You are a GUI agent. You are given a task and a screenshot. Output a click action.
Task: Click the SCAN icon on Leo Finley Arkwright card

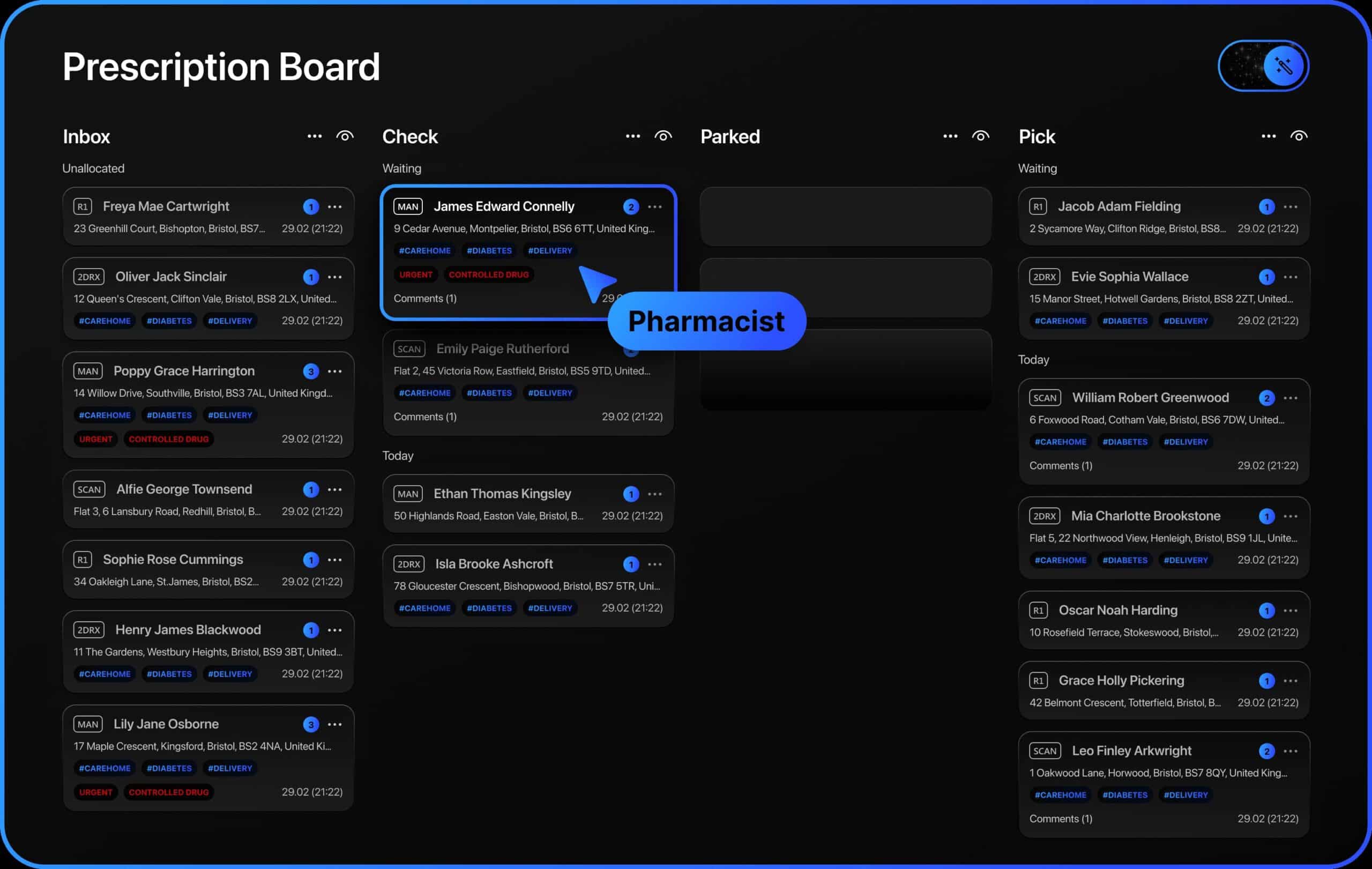point(1044,751)
